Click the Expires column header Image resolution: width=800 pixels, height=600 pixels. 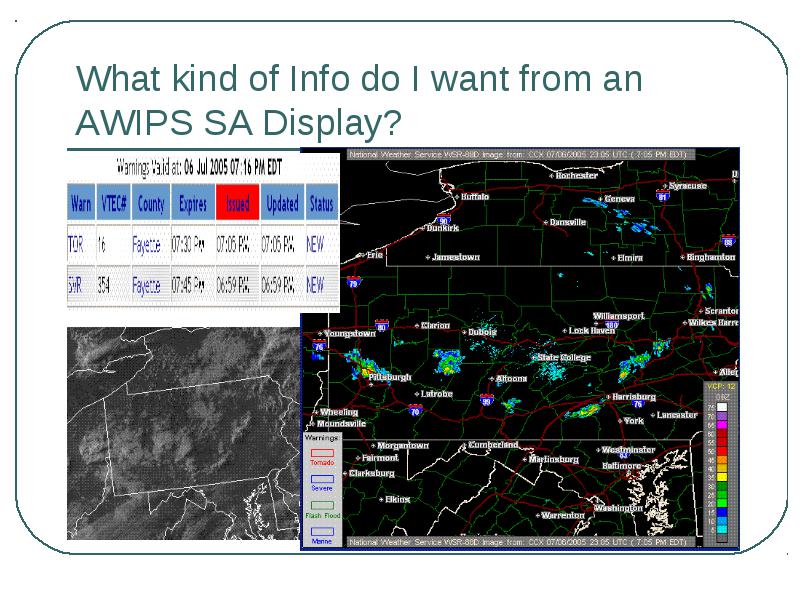coord(193,203)
